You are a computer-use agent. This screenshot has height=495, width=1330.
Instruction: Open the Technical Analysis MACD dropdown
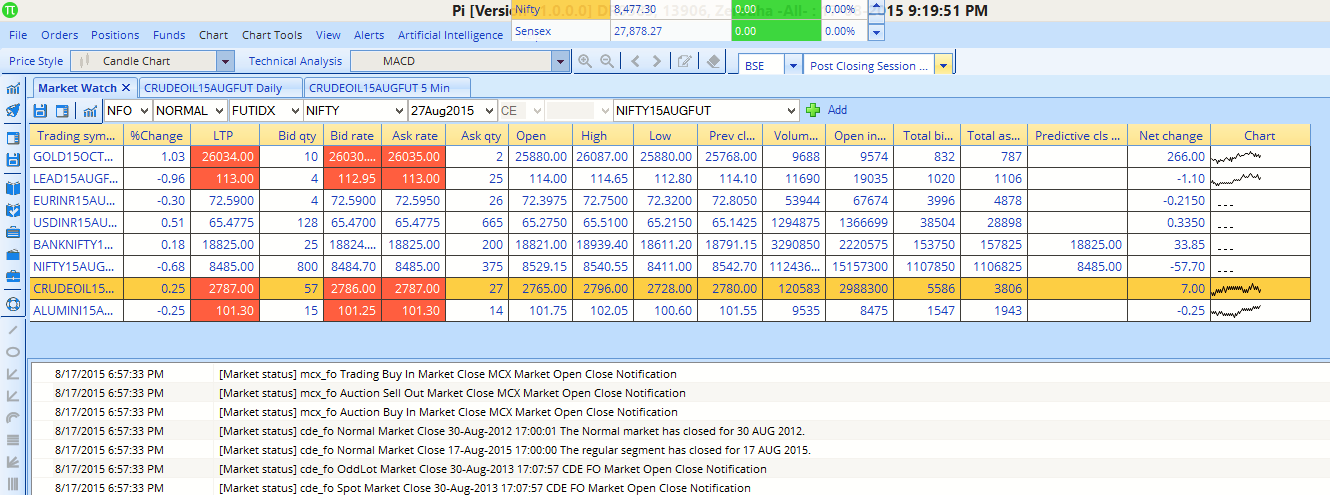point(559,61)
